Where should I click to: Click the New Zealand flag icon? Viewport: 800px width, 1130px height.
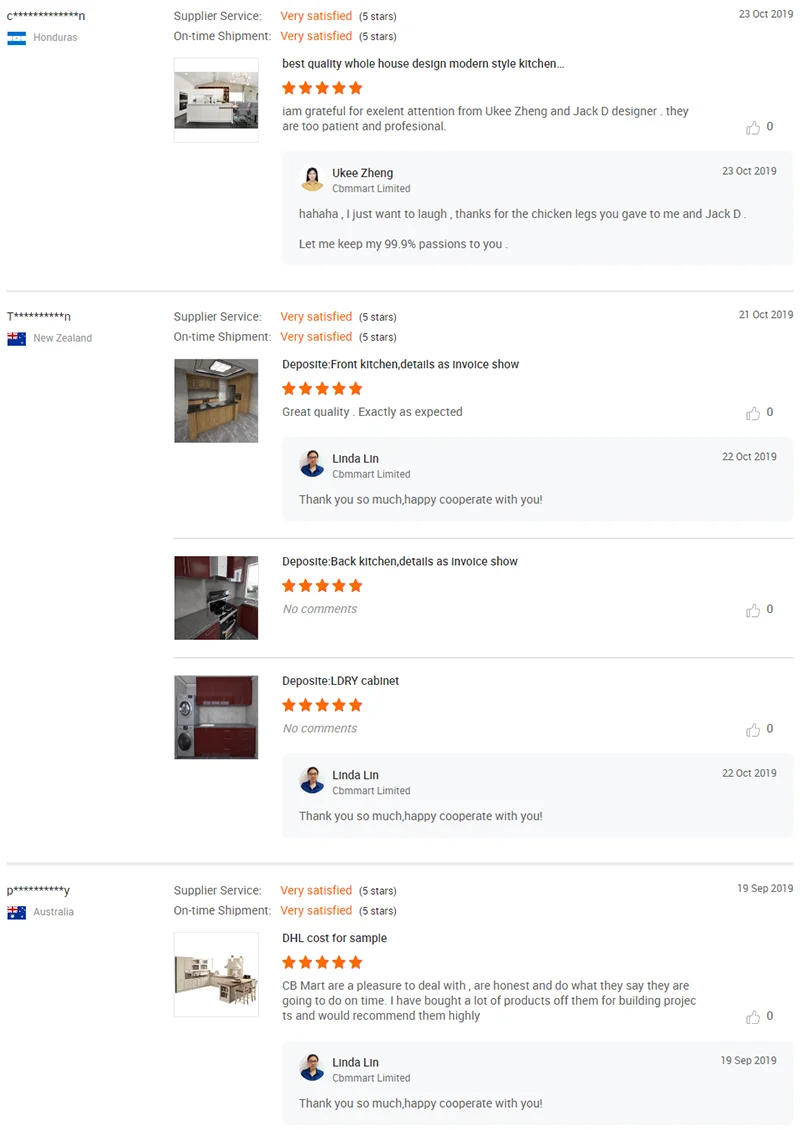(17, 339)
